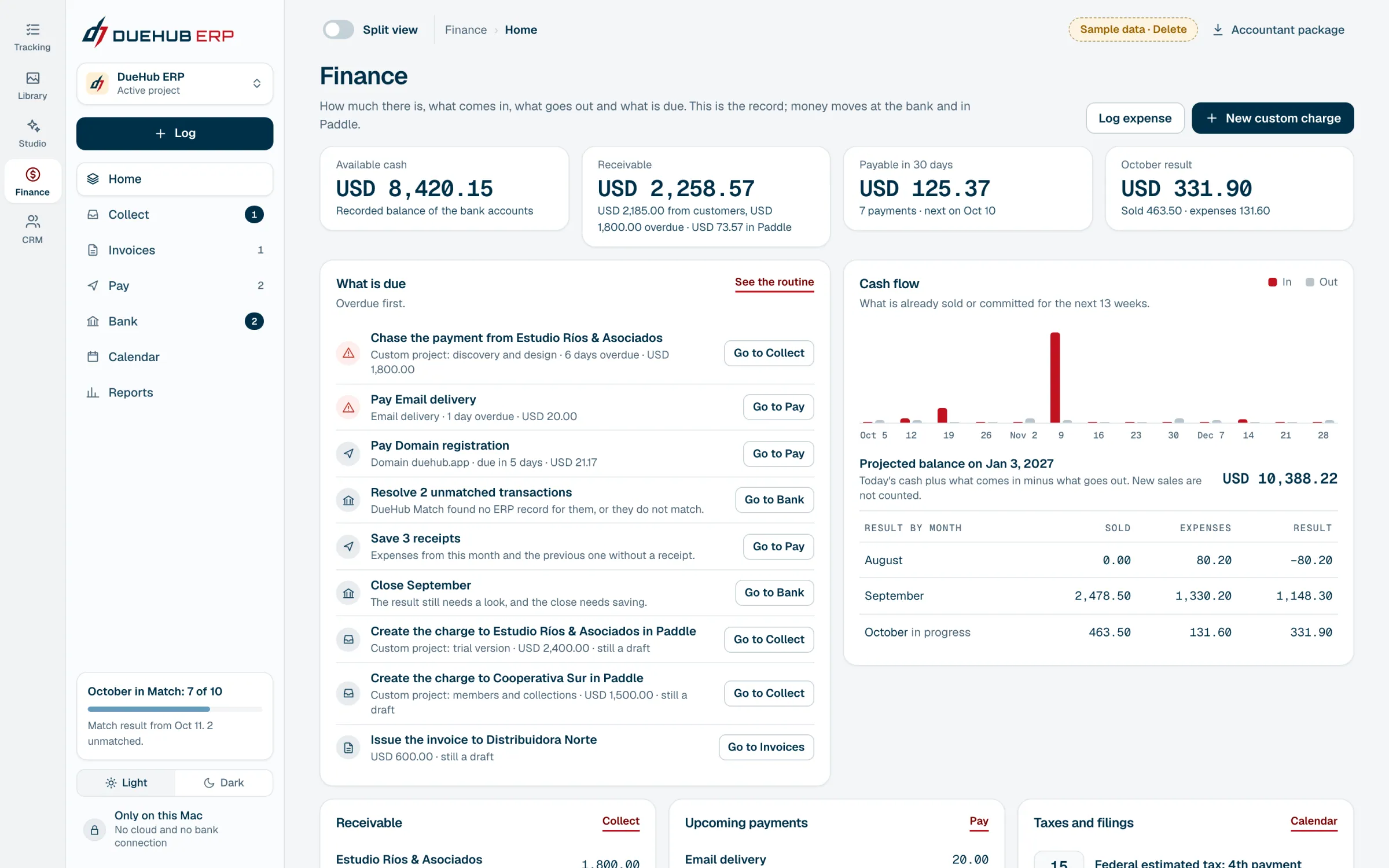Open Invoices in the sidebar
The image size is (1389, 868).
point(175,250)
